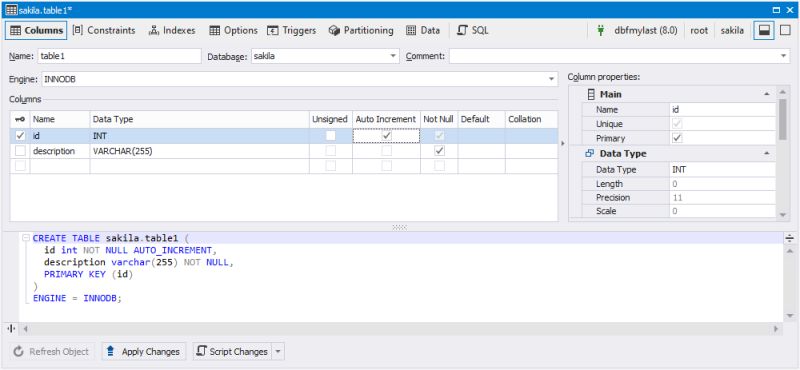The width and height of the screenshot is (800, 370).
Task: Collapse the Data Type properties section
Action: [766, 153]
